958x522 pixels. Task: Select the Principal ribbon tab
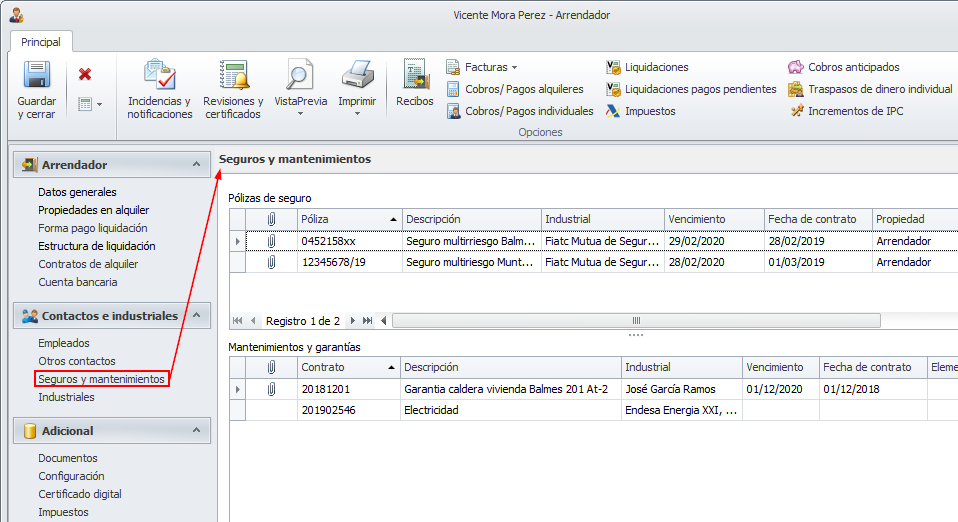coord(41,42)
